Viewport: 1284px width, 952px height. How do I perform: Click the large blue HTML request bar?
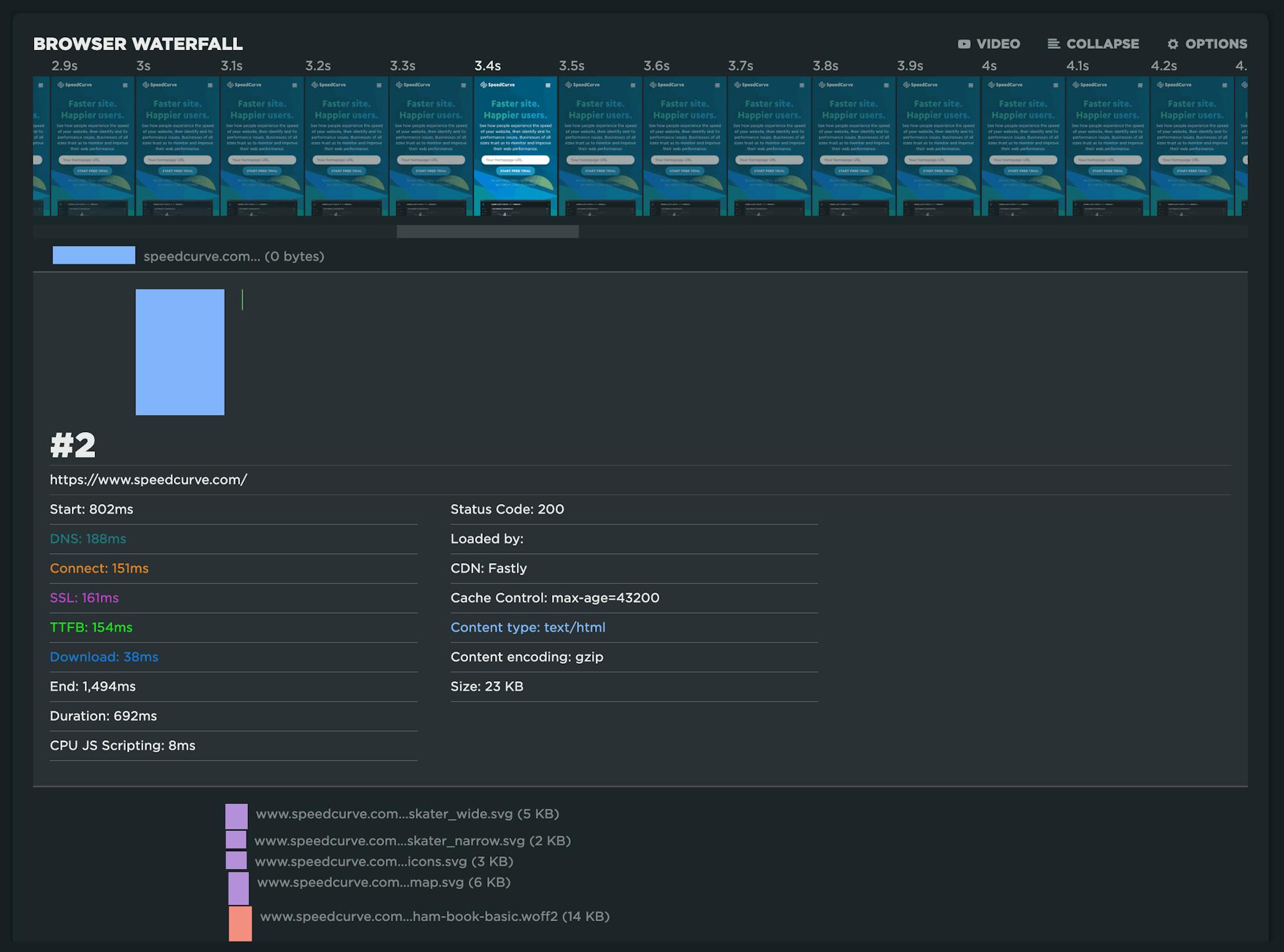(x=180, y=352)
